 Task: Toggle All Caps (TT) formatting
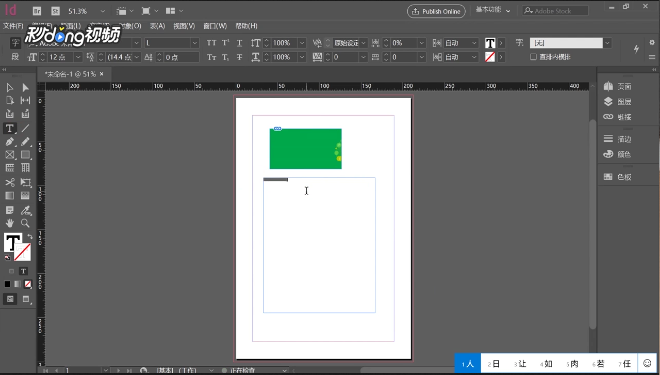(x=211, y=43)
